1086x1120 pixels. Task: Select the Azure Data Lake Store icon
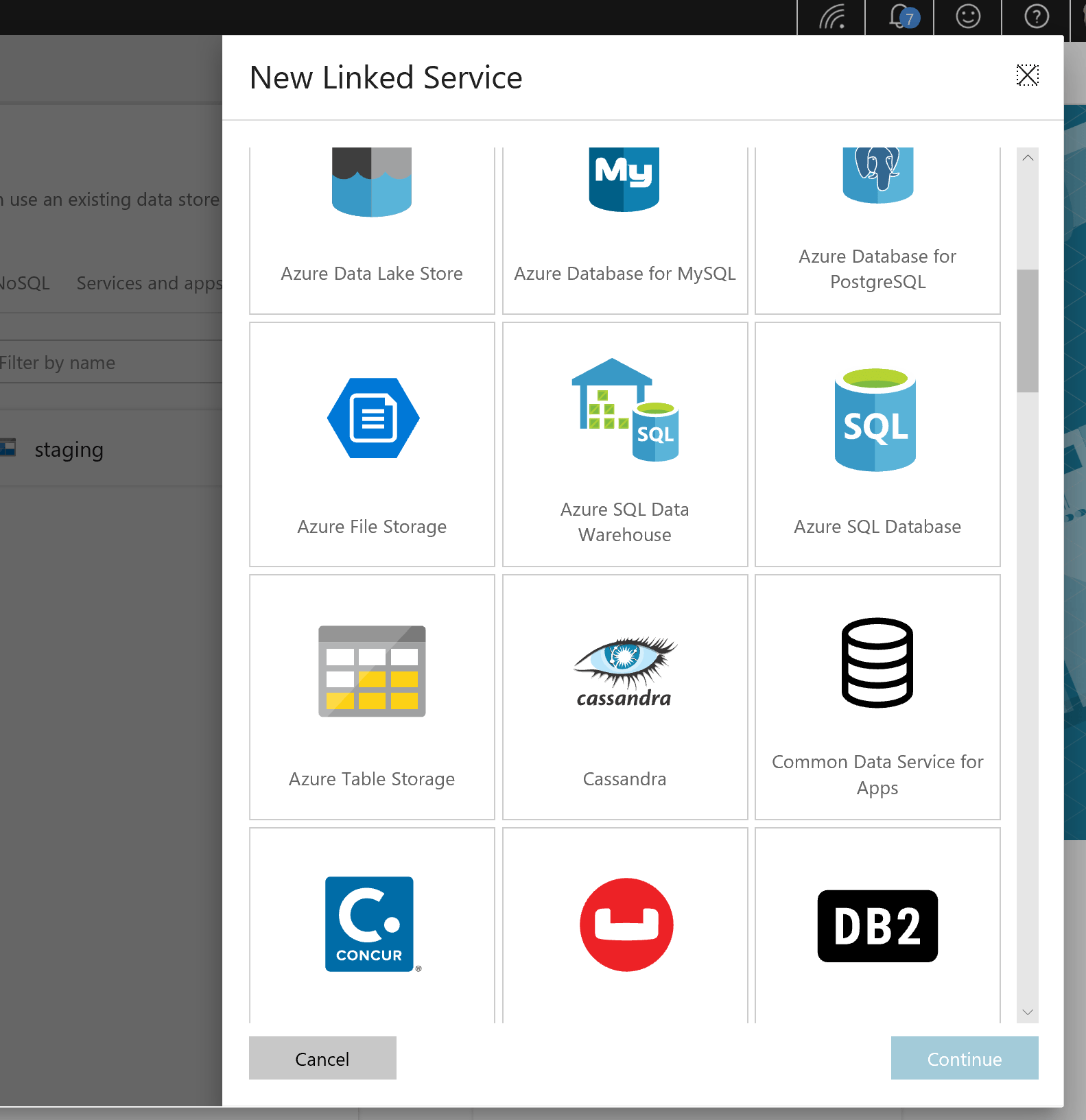pos(372,182)
